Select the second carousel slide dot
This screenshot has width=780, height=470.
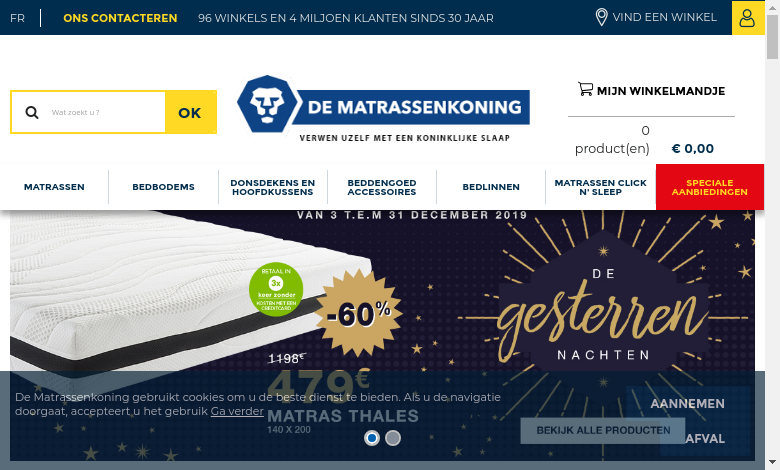point(393,438)
